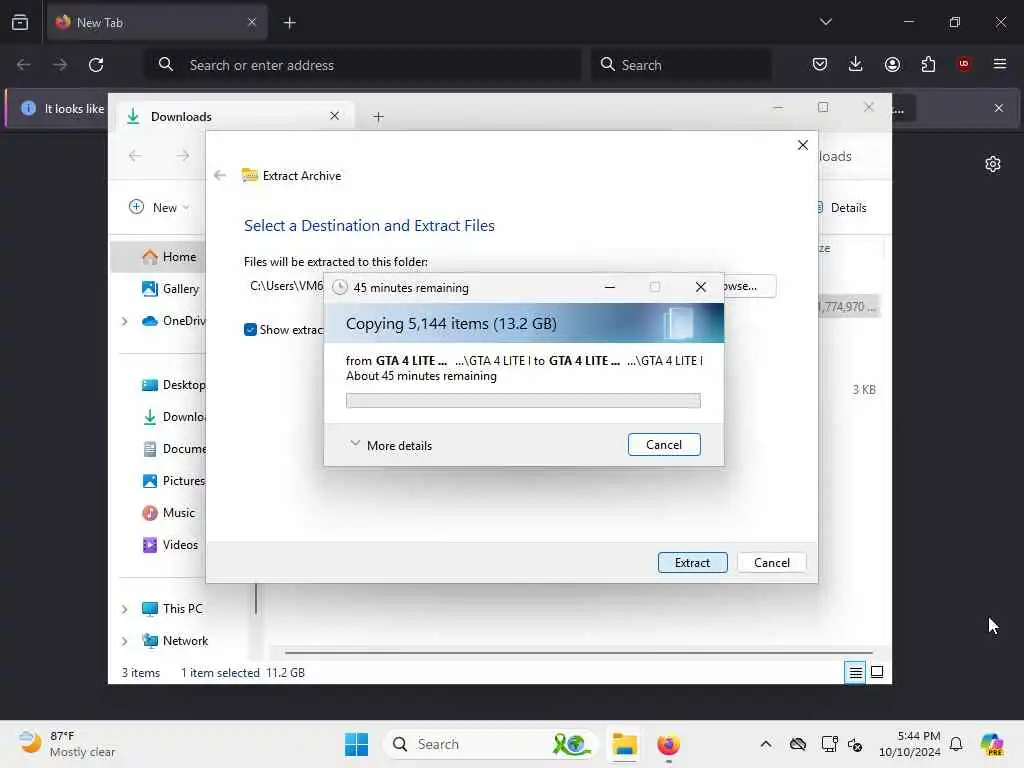
Task: Close the Extract Archive dialog
Action: coord(803,145)
